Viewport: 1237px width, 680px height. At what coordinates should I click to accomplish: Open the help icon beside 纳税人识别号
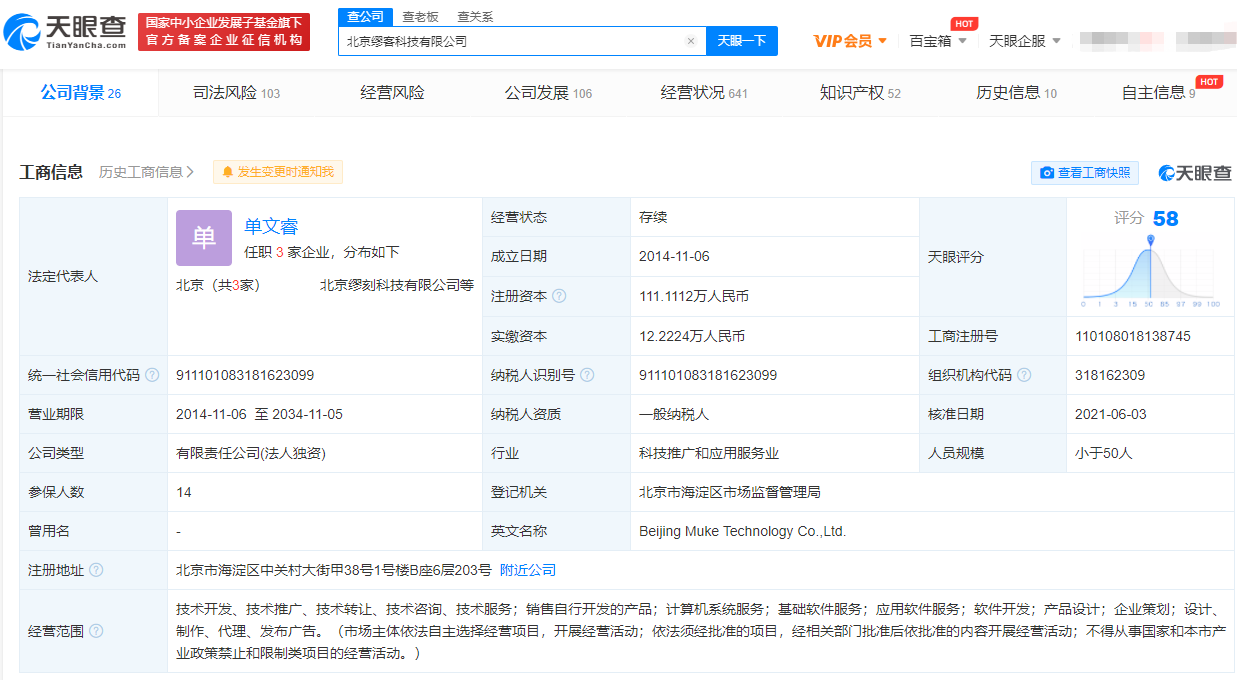pos(587,375)
